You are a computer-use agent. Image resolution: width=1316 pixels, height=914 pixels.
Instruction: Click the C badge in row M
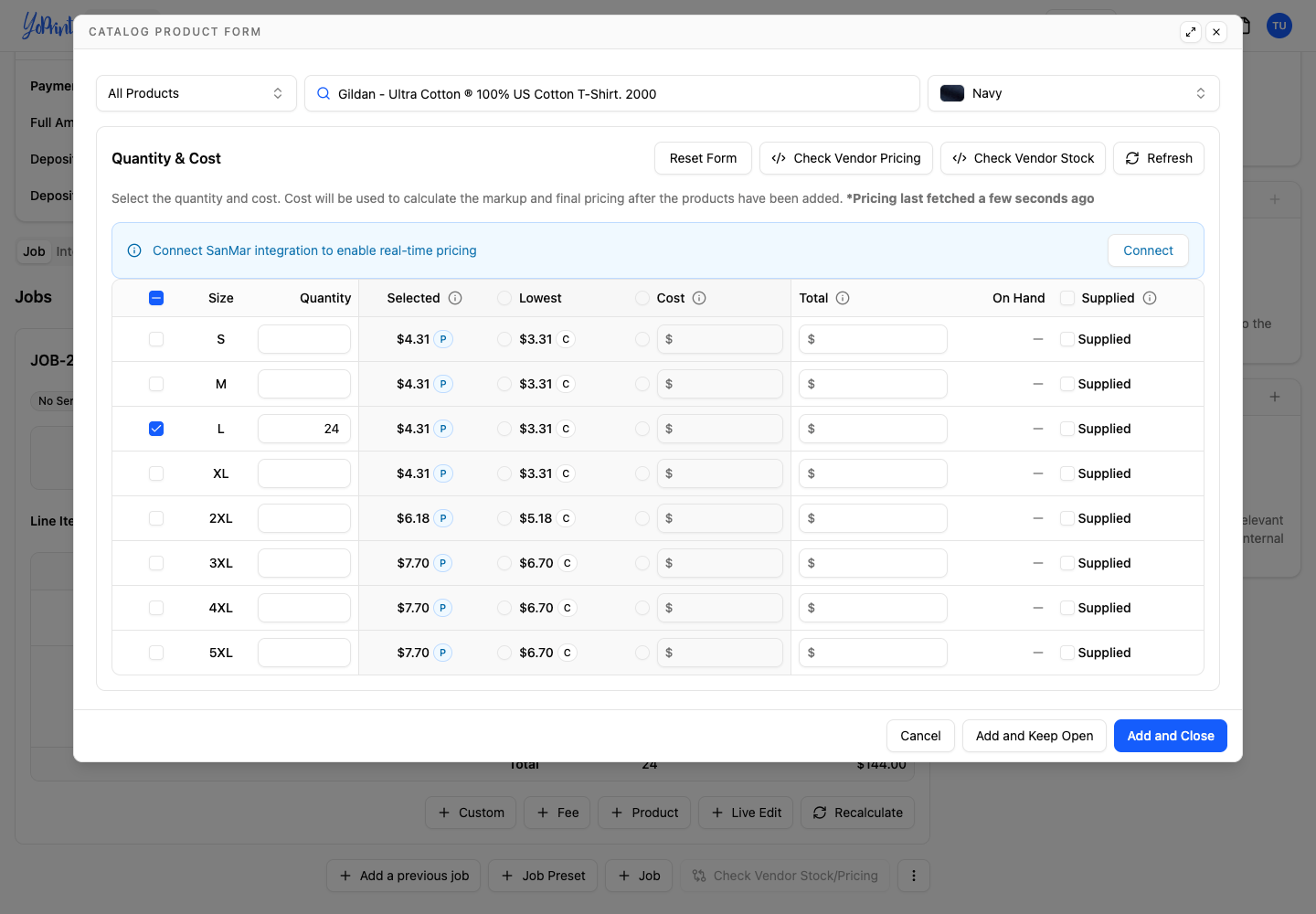(x=566, y=384)
